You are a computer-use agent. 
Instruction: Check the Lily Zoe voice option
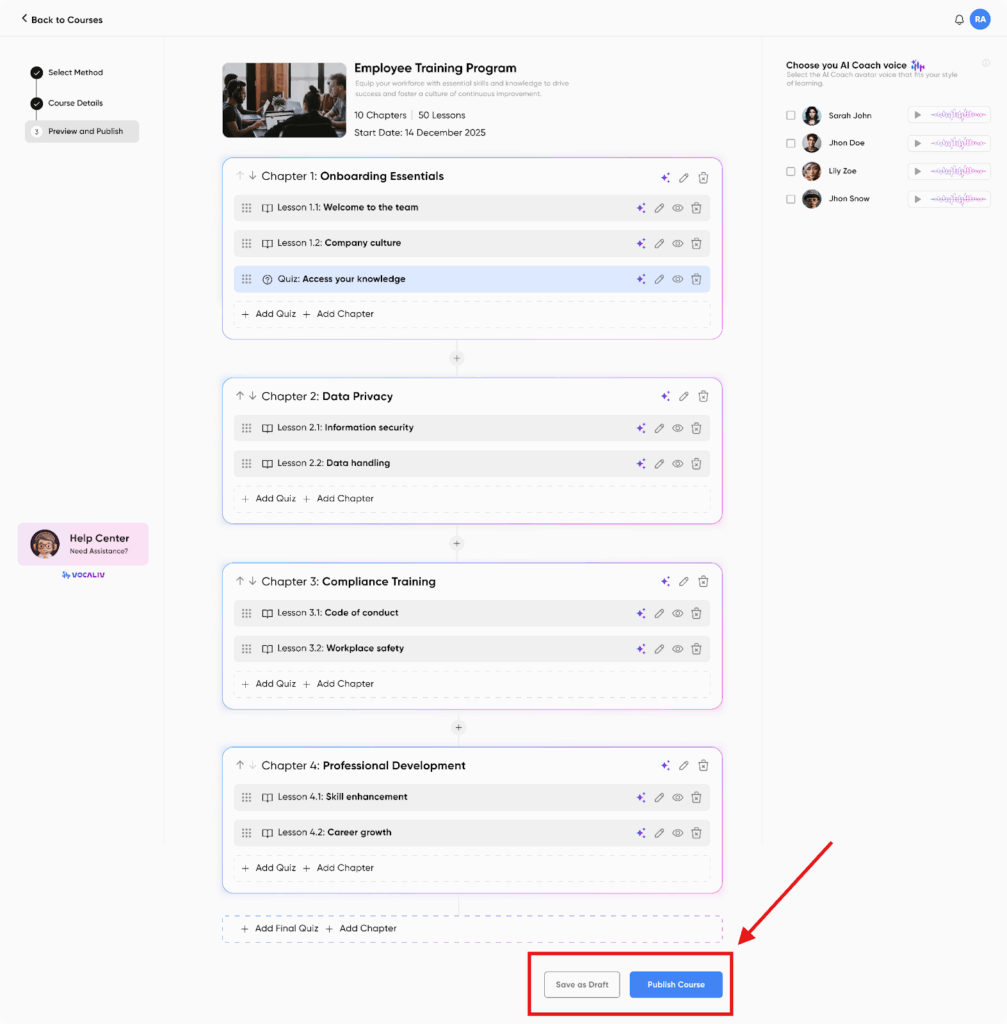click(x=791, y=171)
